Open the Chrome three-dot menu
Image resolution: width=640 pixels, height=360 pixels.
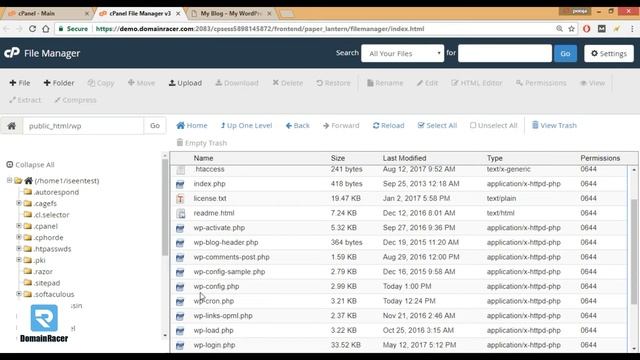(x=632, y=29)
